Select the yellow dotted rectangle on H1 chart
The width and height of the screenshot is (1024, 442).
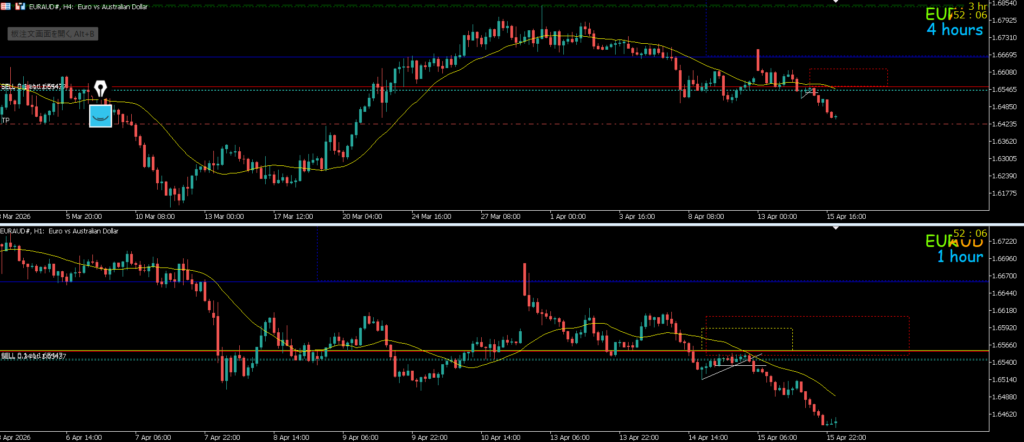pyautogui.click(x=748, y=329)
